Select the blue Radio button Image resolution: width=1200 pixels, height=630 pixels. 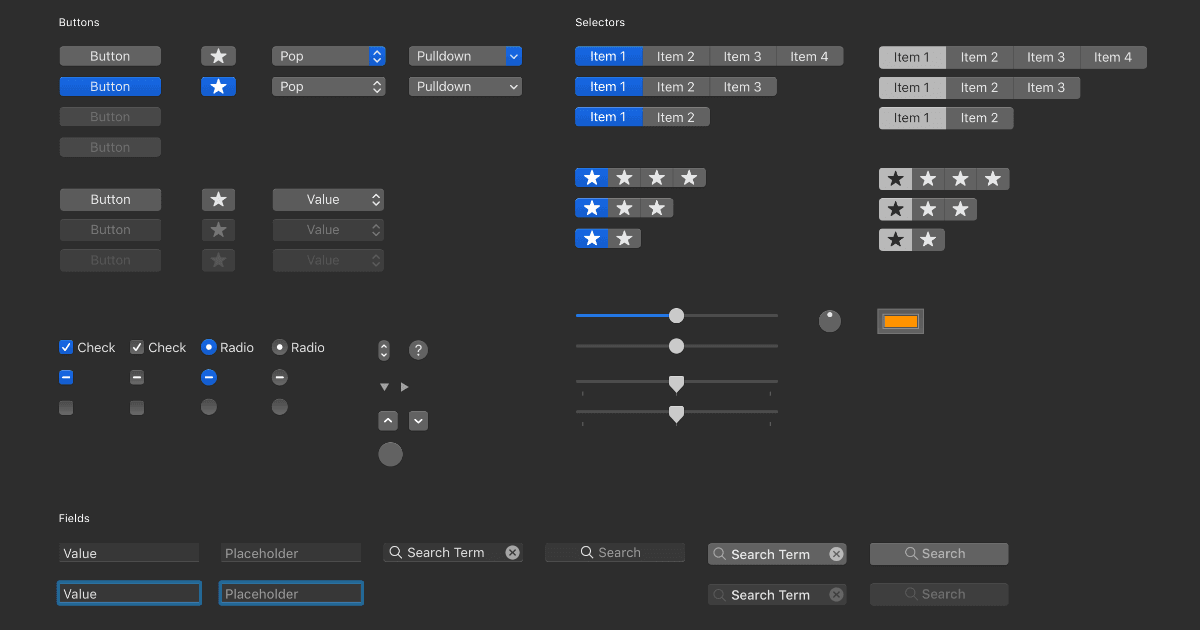click(x=208, y=347)
